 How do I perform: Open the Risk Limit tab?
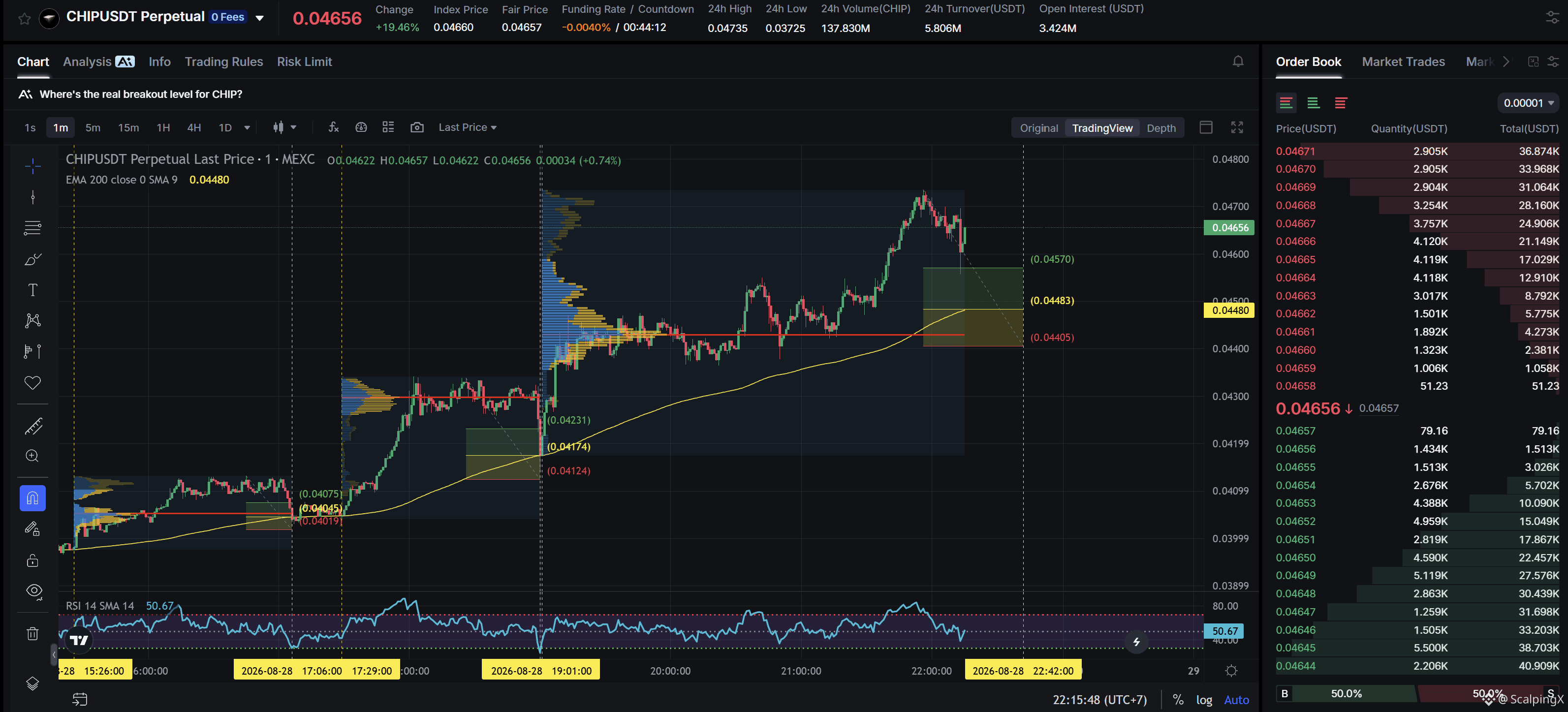pos(304,62)
